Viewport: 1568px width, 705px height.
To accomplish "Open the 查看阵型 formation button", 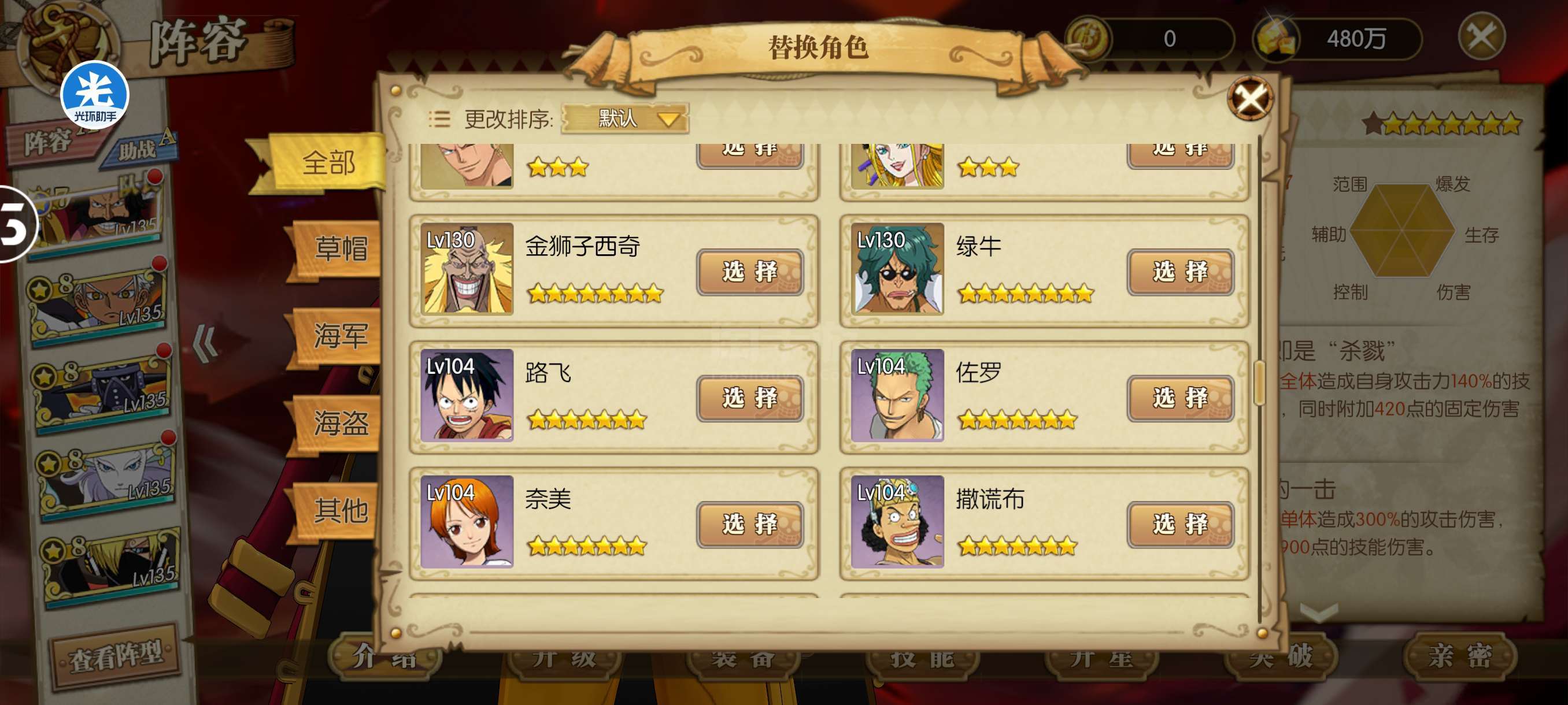I will coord(116,656).
